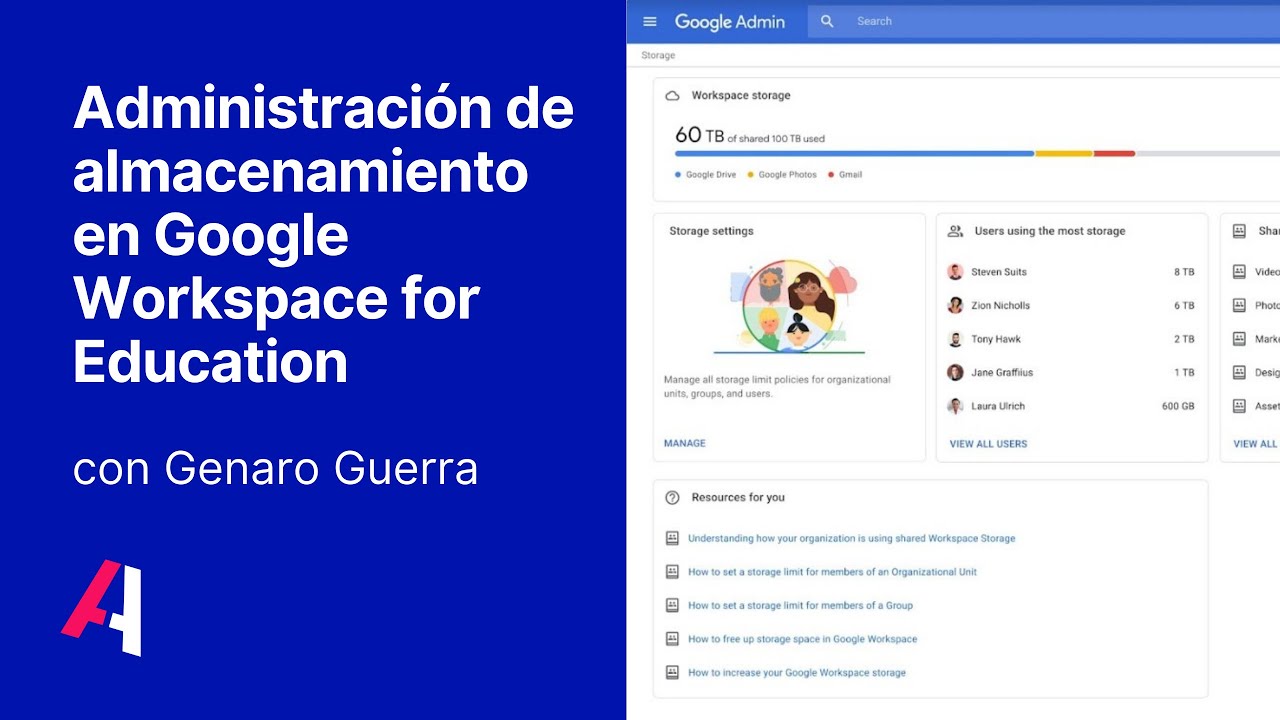Click the Gmail legend dot
This screenshot has height=720, width=1280.
(831, 175)
